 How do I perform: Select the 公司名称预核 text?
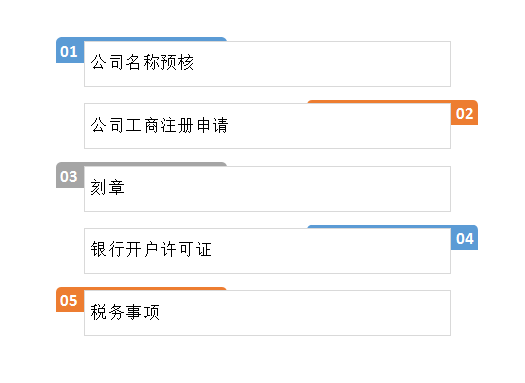(142, 62)
